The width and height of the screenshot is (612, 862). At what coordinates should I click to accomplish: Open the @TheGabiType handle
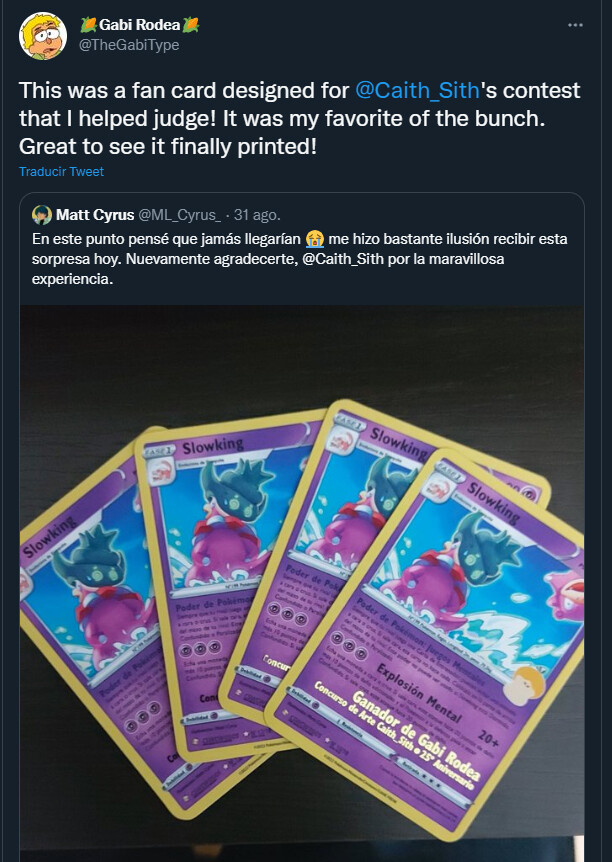point(129,45)
